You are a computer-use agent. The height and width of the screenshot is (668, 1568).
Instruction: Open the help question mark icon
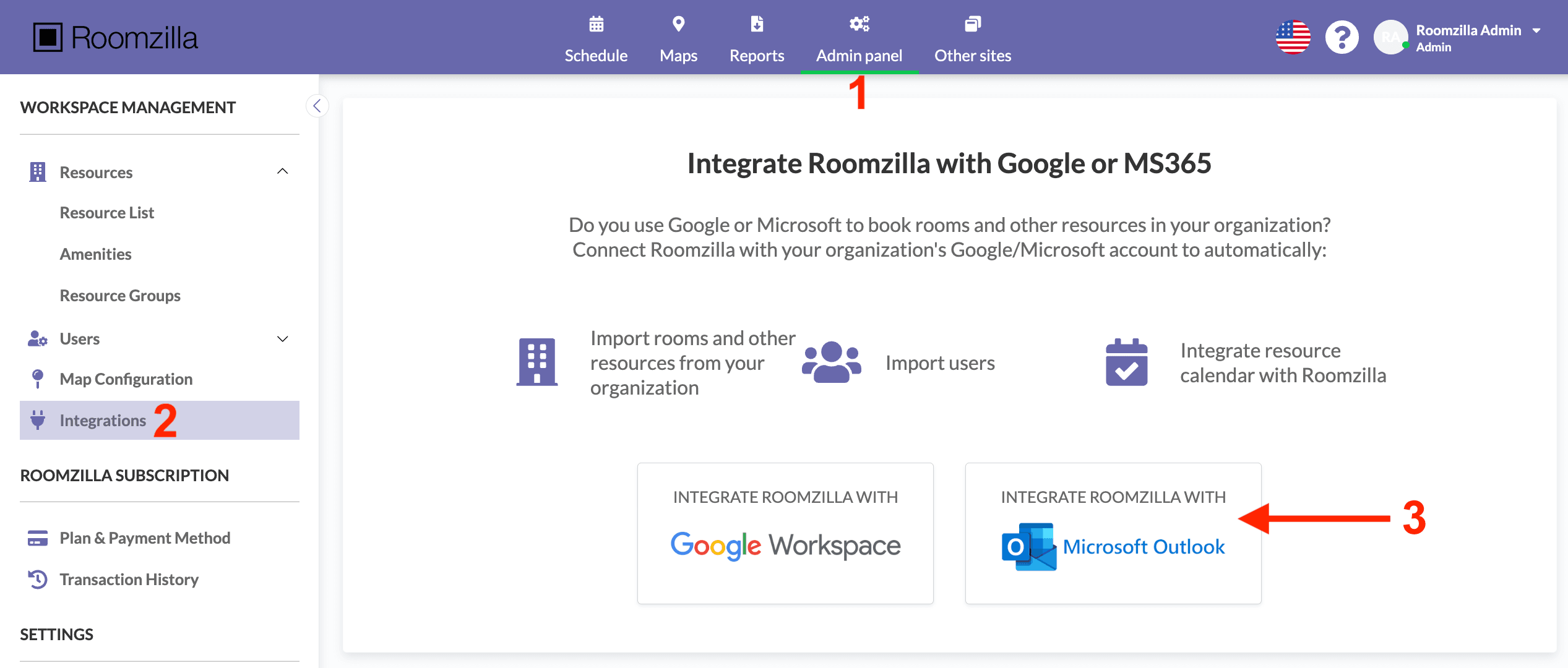click(1342, 38)
